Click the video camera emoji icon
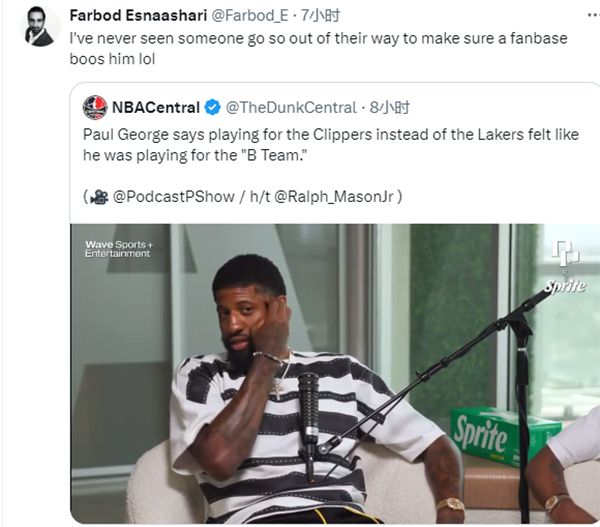This screenshot has height=527, width=600. point(98,197)
